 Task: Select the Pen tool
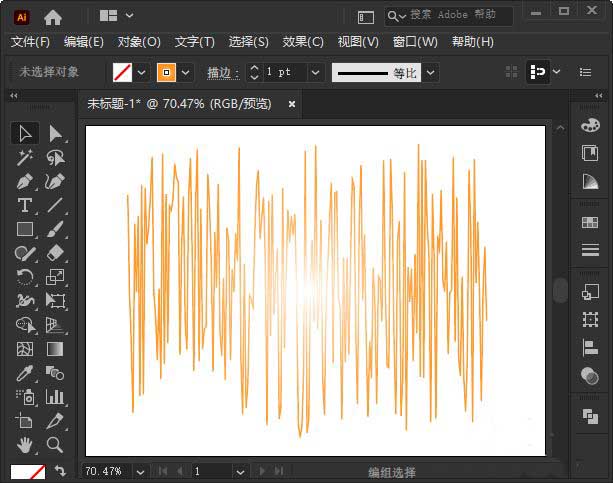[x=25, y=181]
